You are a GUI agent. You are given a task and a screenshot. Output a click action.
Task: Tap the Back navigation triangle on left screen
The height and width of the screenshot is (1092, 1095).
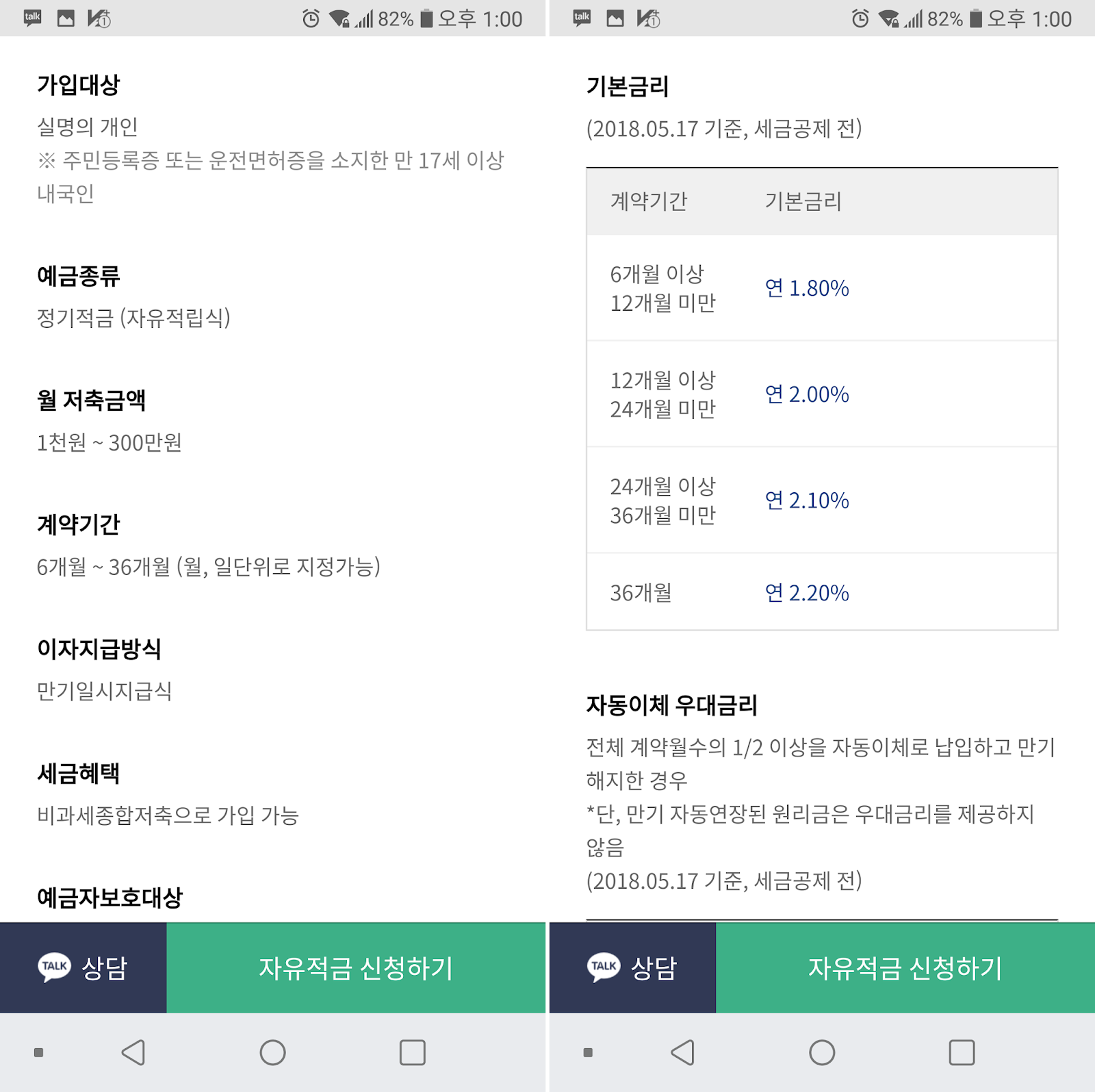pos(133,1052)
